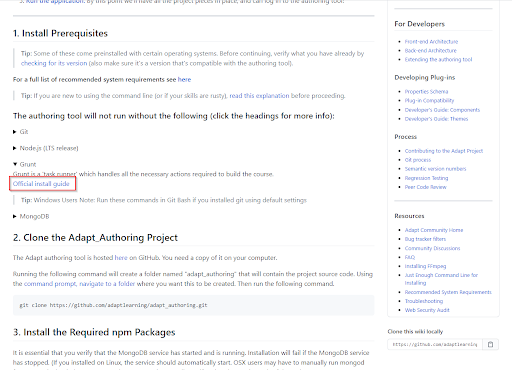Open 'command prompt, navigate to a folder' link
The width and height of the screenshot is (512, 370).
click(x=79, y=284)
